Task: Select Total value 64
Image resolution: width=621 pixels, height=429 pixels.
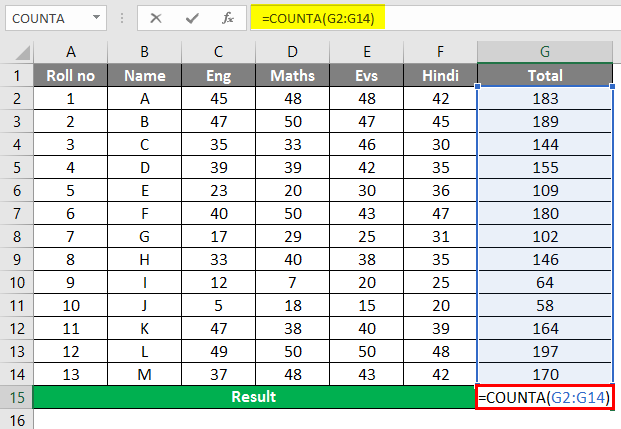Action: [545, 282]
